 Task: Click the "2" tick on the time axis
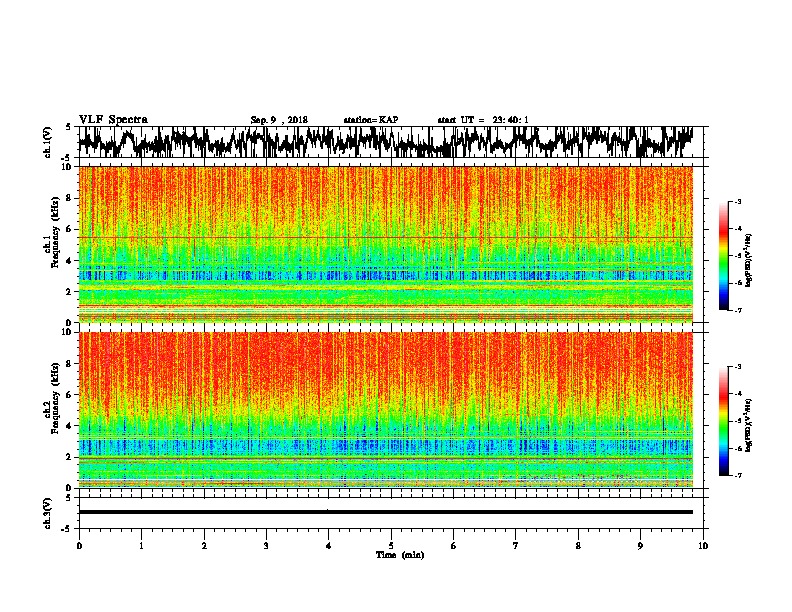click(204, 546)
